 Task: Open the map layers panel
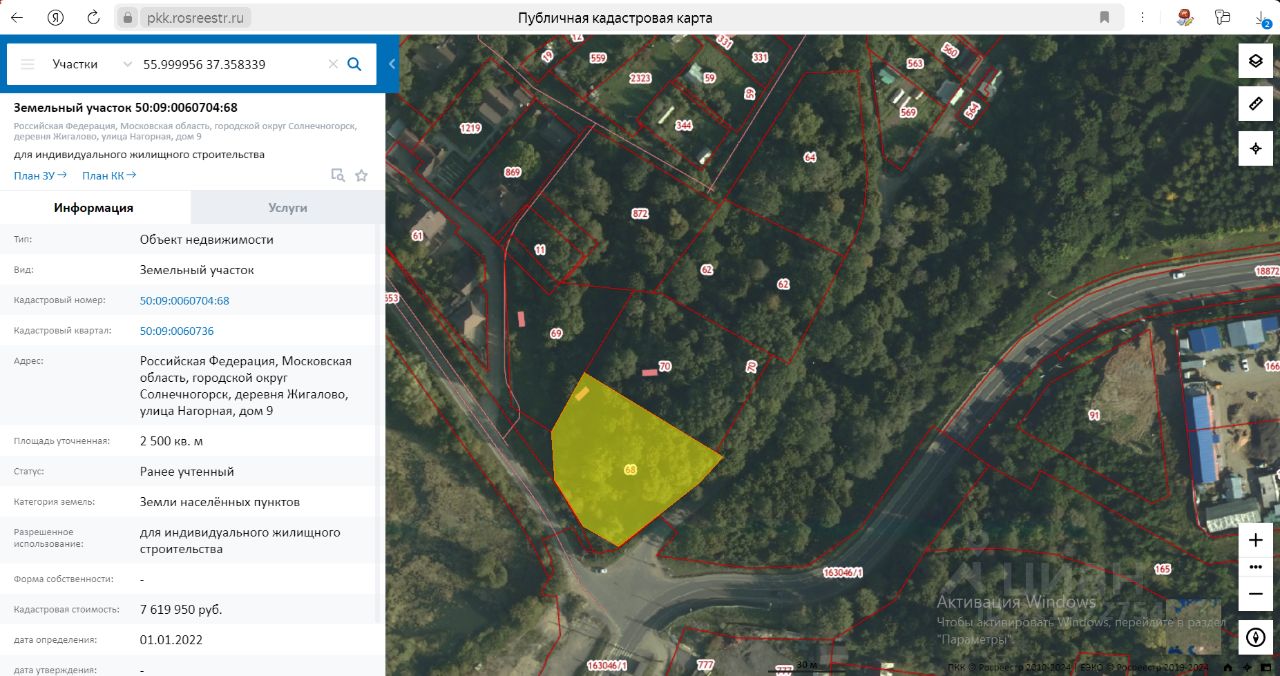pyautogui.click(x=1256, y=61)
